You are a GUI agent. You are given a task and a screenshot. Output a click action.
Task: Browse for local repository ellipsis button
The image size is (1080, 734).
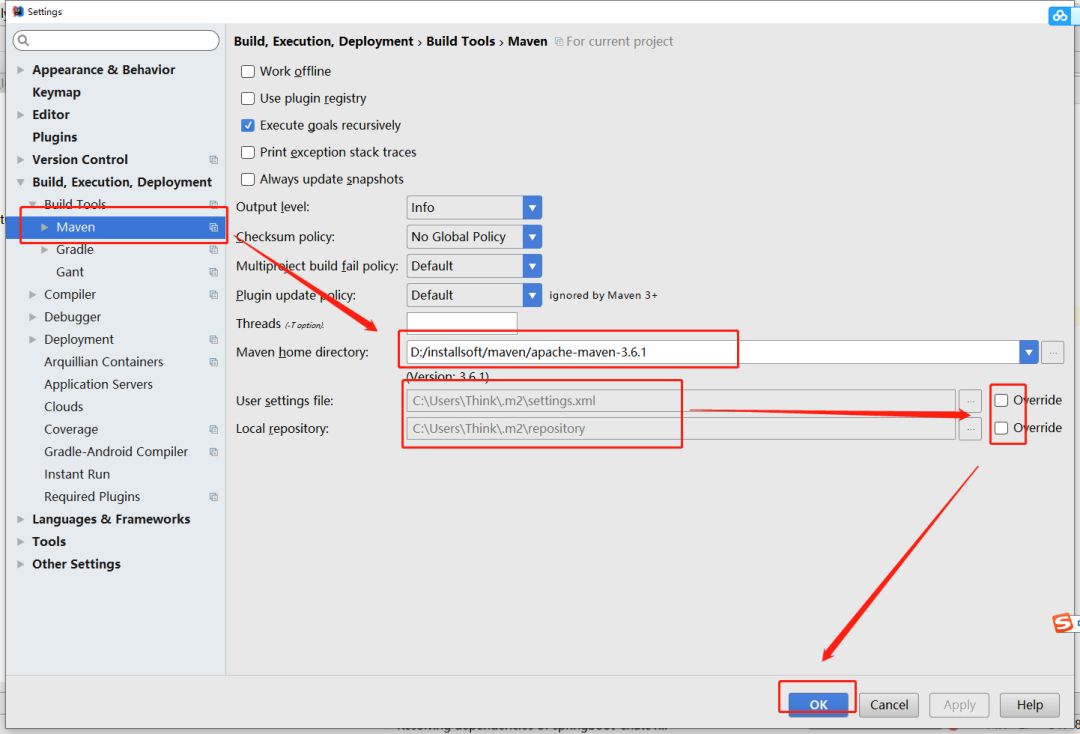tap(970, 428)
